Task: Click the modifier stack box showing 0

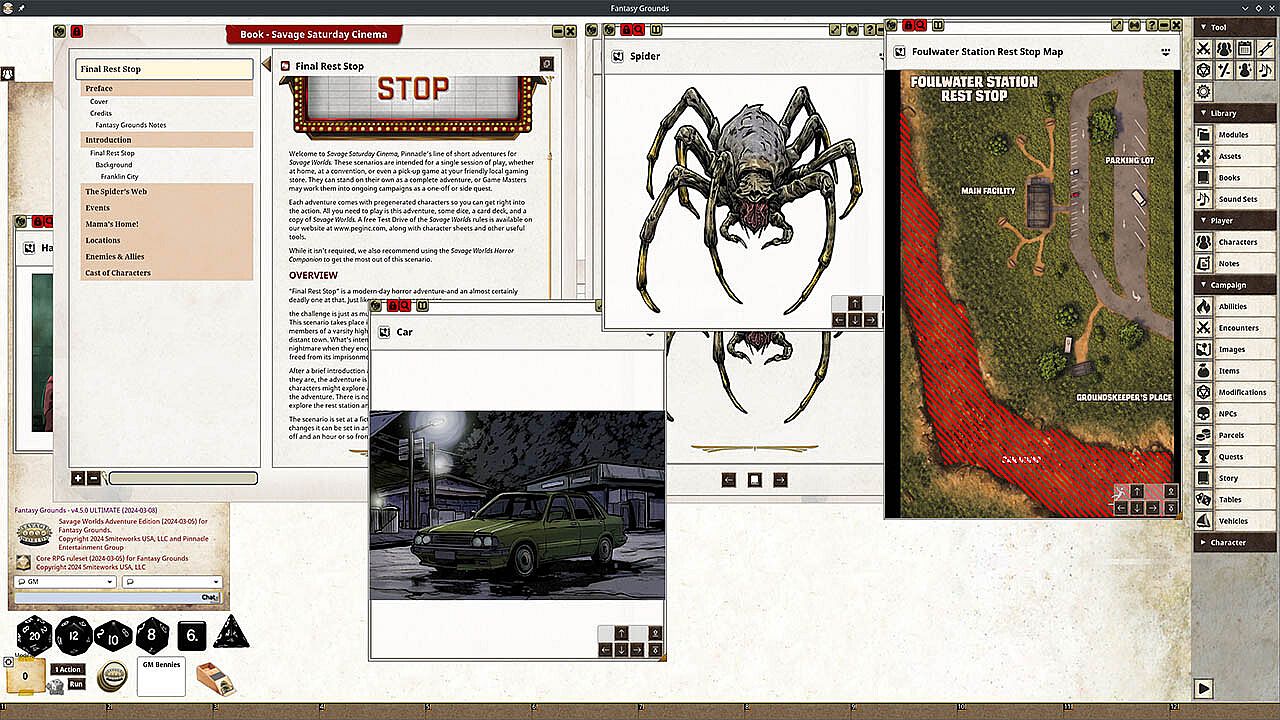Action: 25,676
